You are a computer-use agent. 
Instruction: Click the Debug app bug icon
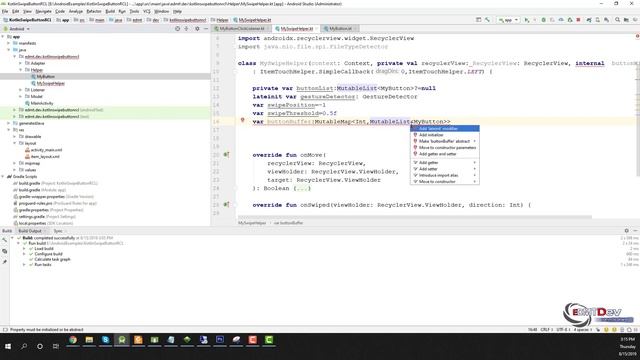point(543,20)
